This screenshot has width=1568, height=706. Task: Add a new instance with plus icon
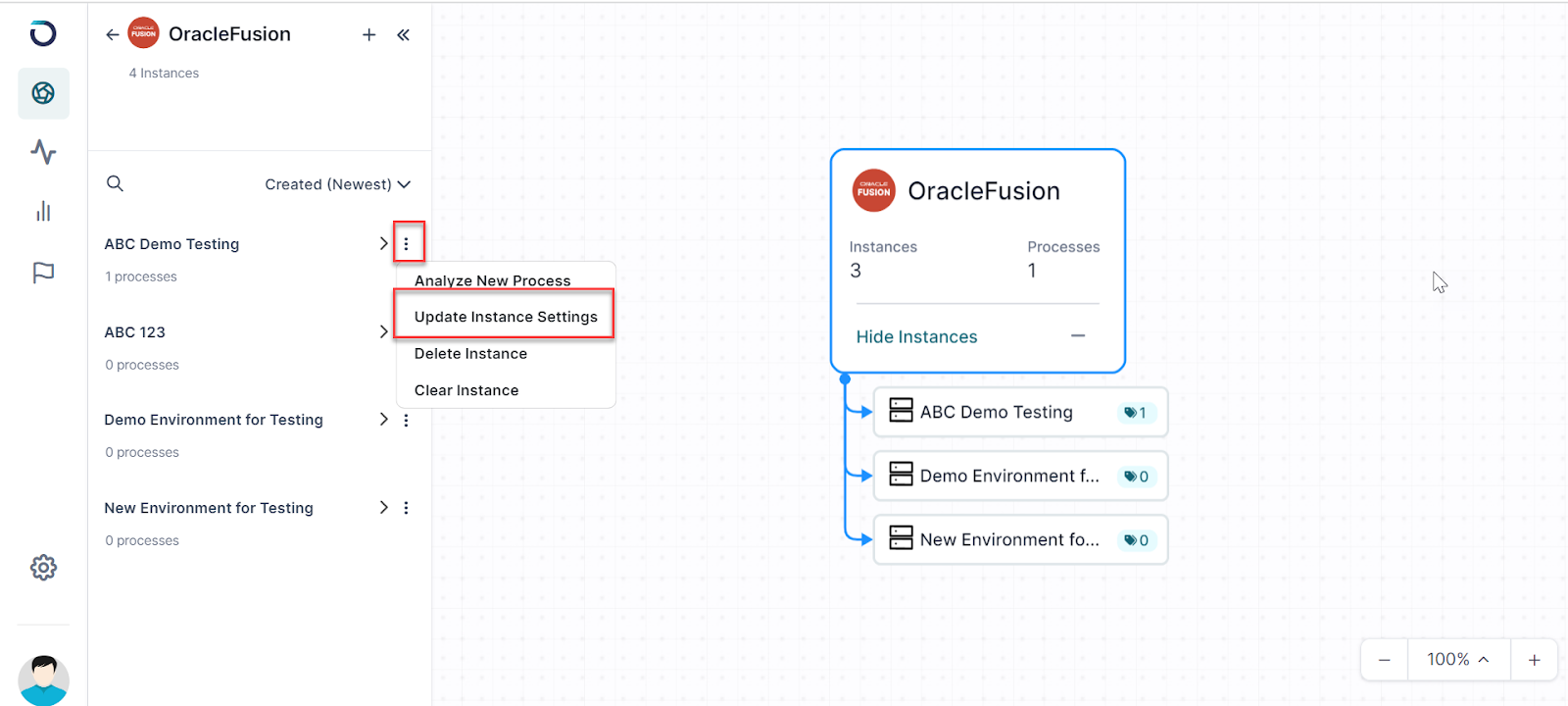coord(369,34)
